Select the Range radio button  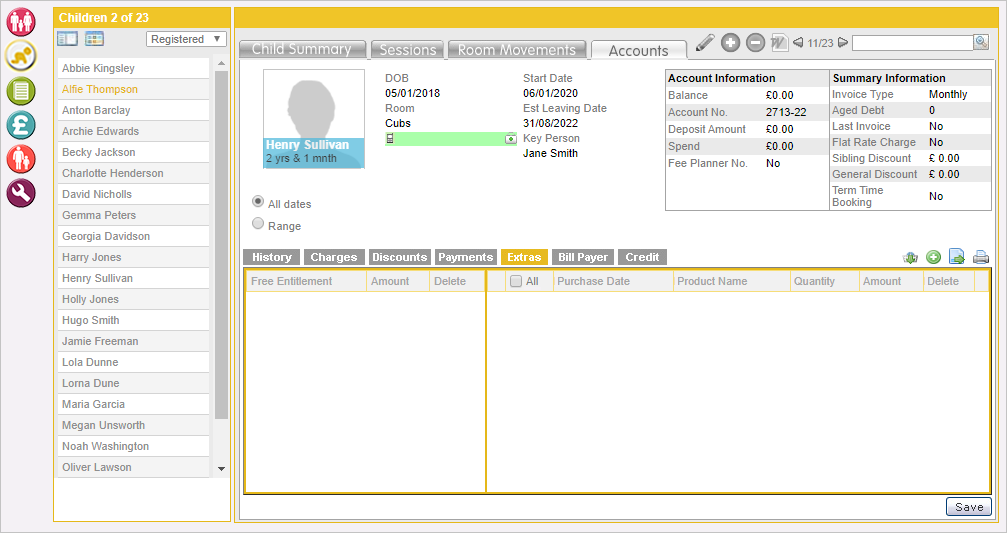tap(258, 223)
